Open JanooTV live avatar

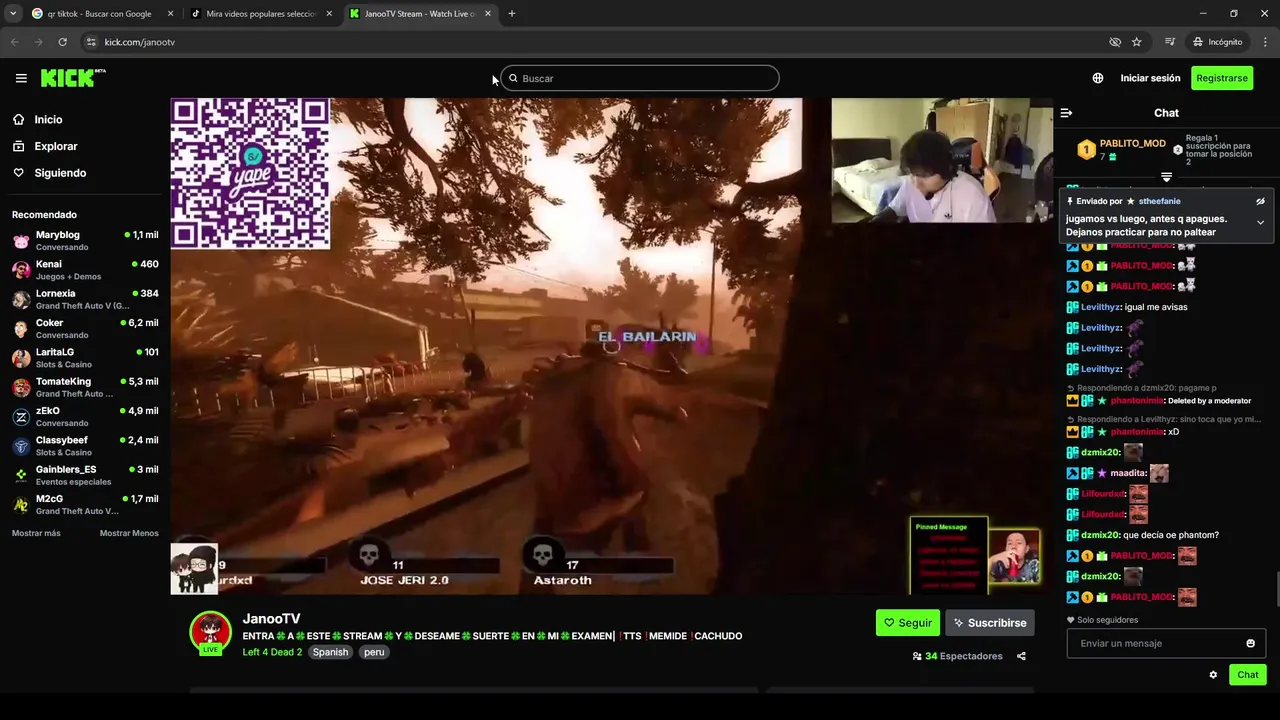pyautogui.click(x=210, y=632)
